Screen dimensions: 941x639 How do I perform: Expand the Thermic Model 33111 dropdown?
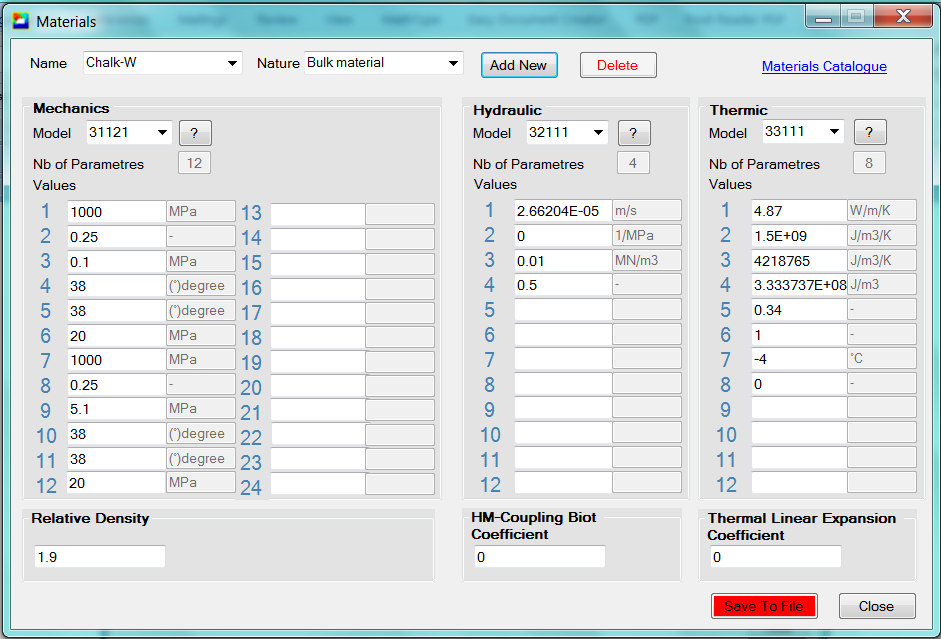(x=834, y=133)
